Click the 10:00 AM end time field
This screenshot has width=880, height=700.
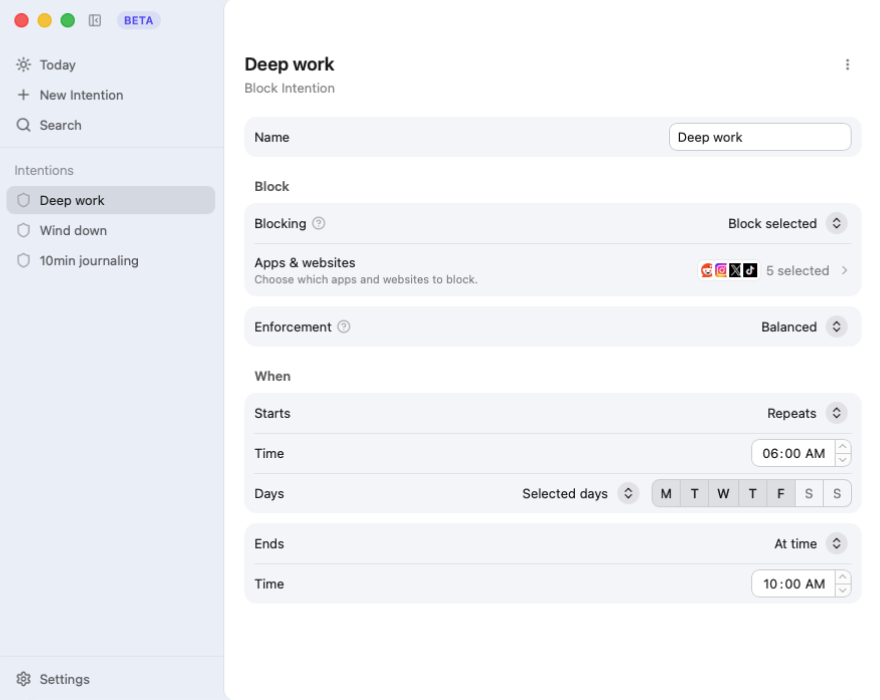click(793, 584)
